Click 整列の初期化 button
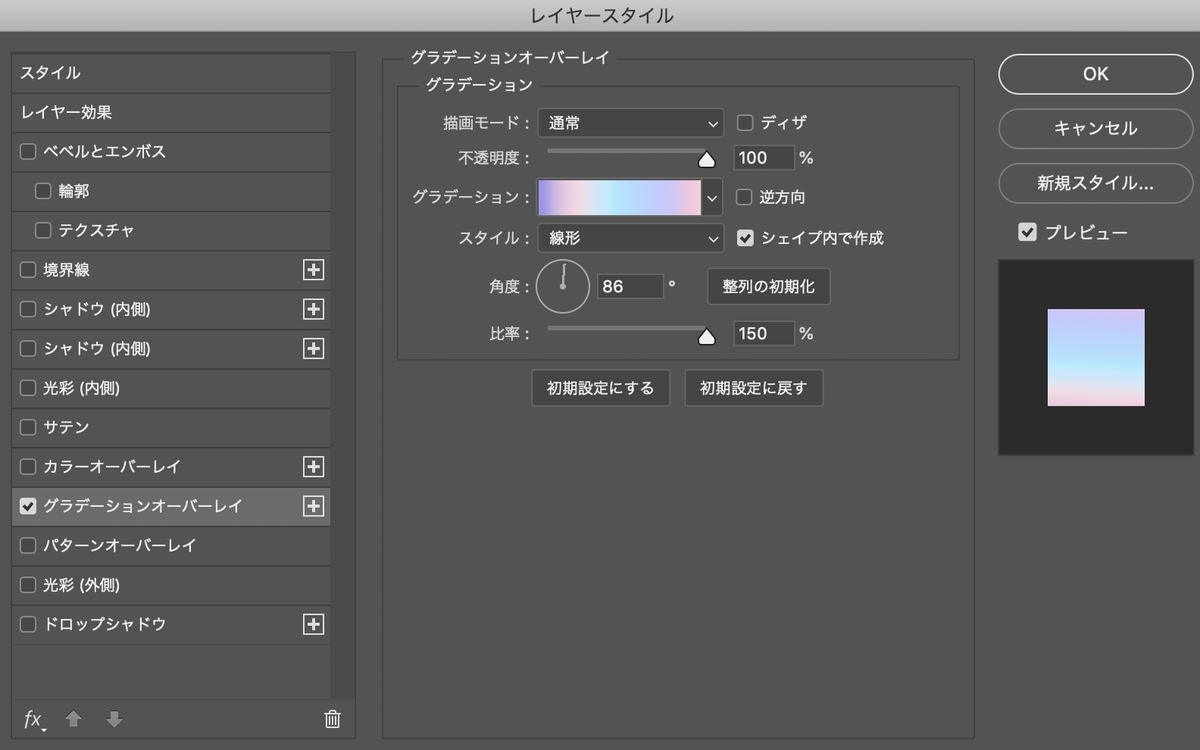The image size is (1200, 750). click(769, 287)
